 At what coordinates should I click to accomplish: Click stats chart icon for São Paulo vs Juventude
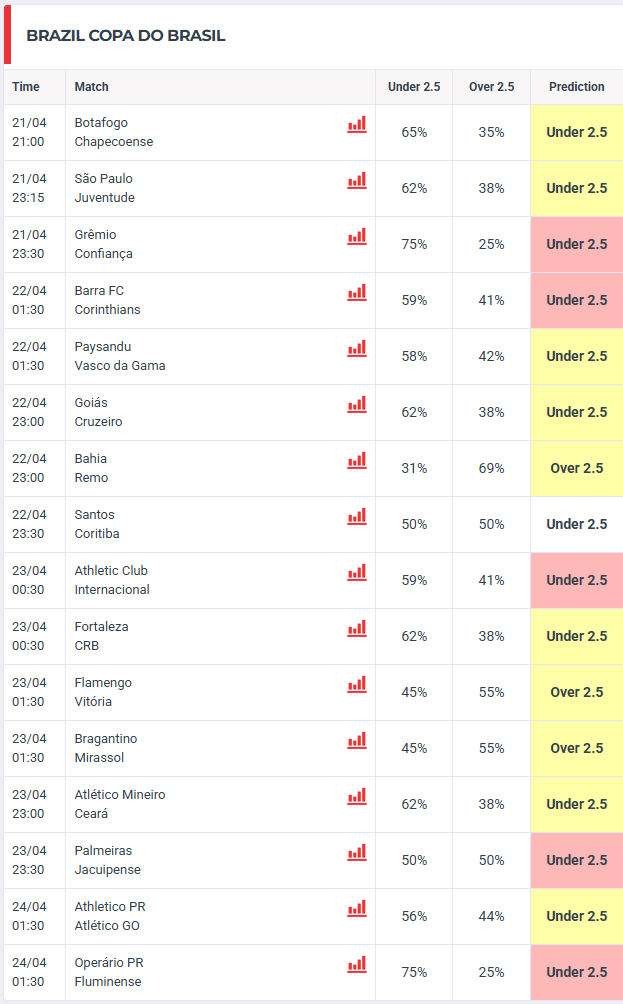[x=357, y=181]
